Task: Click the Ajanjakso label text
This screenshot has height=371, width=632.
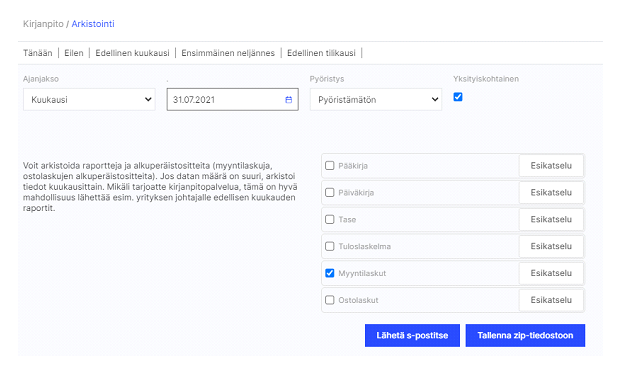Action: click(41, 79)
